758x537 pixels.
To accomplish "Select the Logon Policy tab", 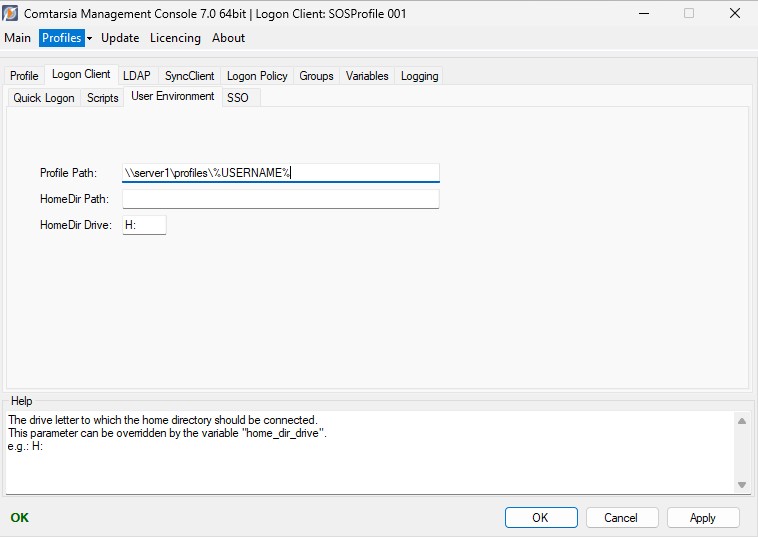I will (257, 76).
